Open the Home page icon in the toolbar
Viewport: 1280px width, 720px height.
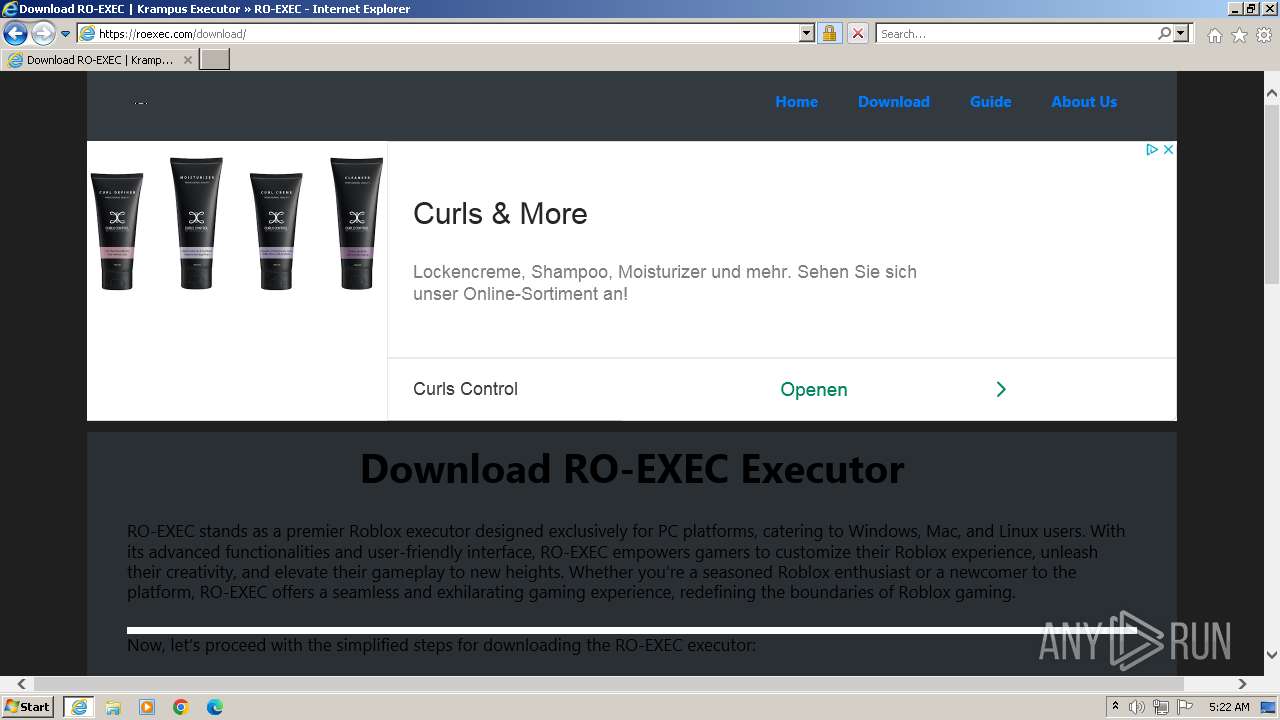[1214, 35]
